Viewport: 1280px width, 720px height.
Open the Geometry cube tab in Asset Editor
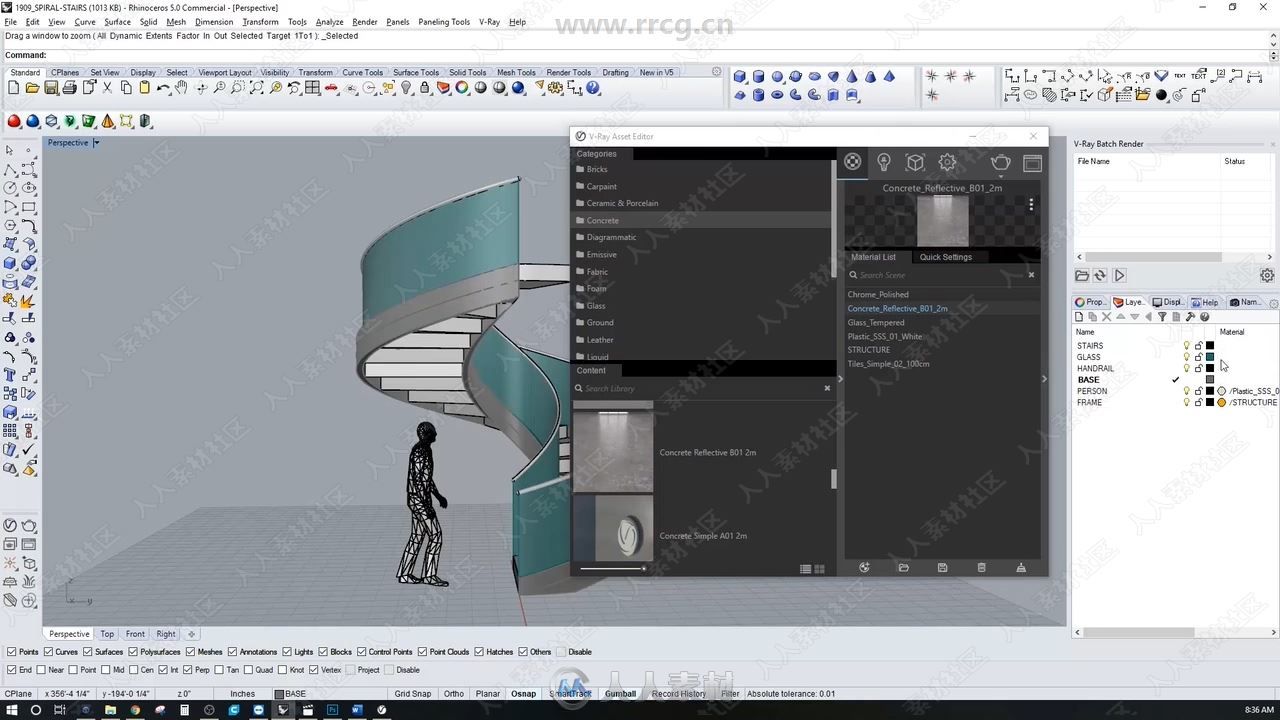pos(915,162)
